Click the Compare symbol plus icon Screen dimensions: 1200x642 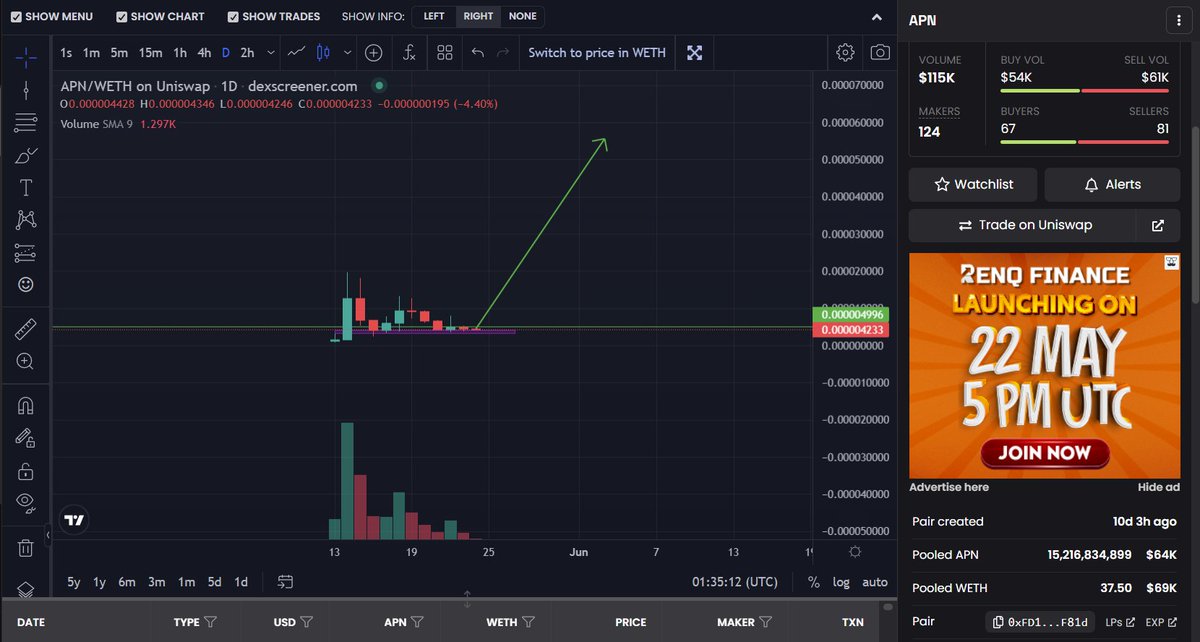[x=373, y=52]
